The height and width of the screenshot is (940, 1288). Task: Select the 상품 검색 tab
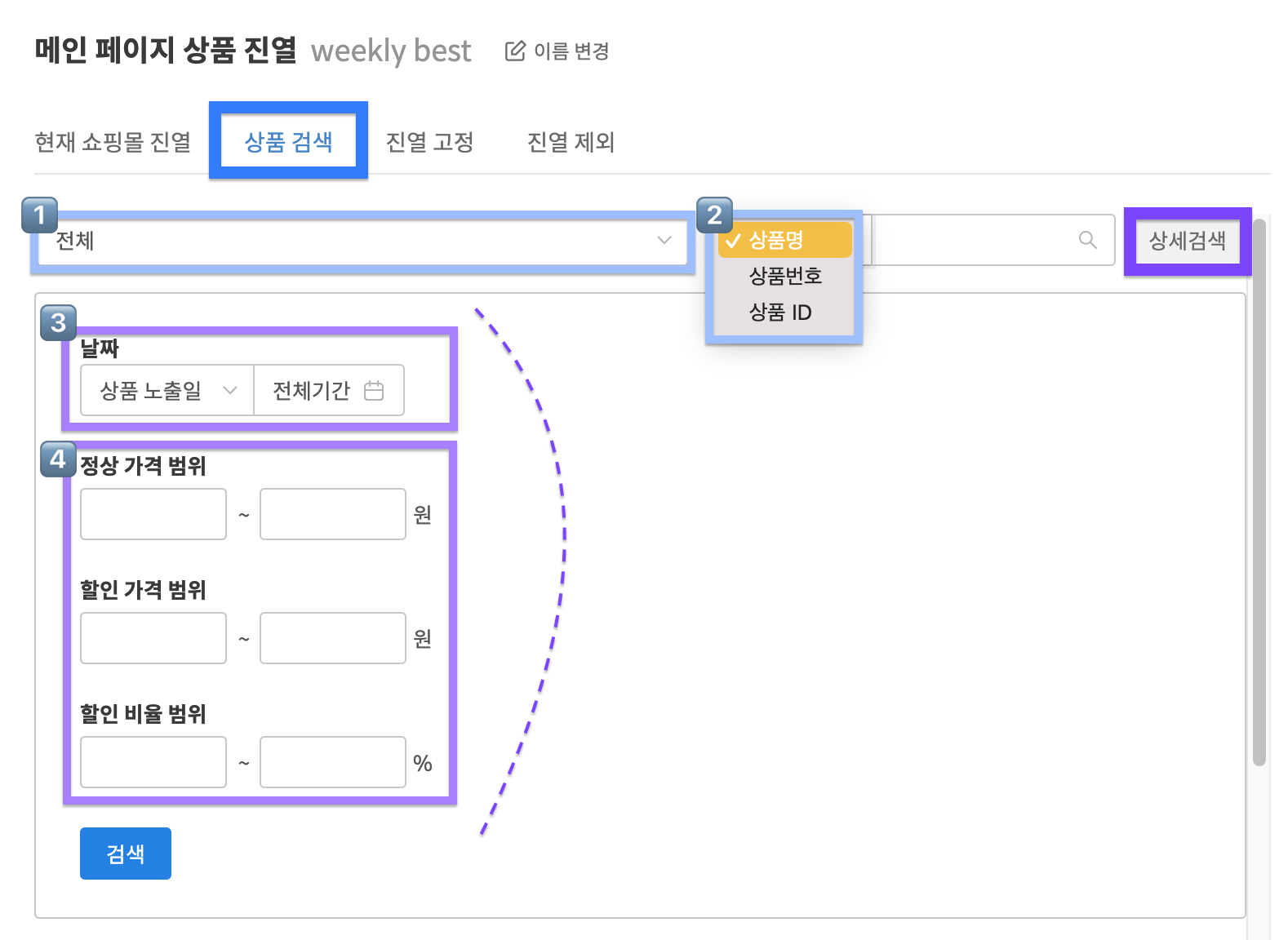click(x=288, y=142)
